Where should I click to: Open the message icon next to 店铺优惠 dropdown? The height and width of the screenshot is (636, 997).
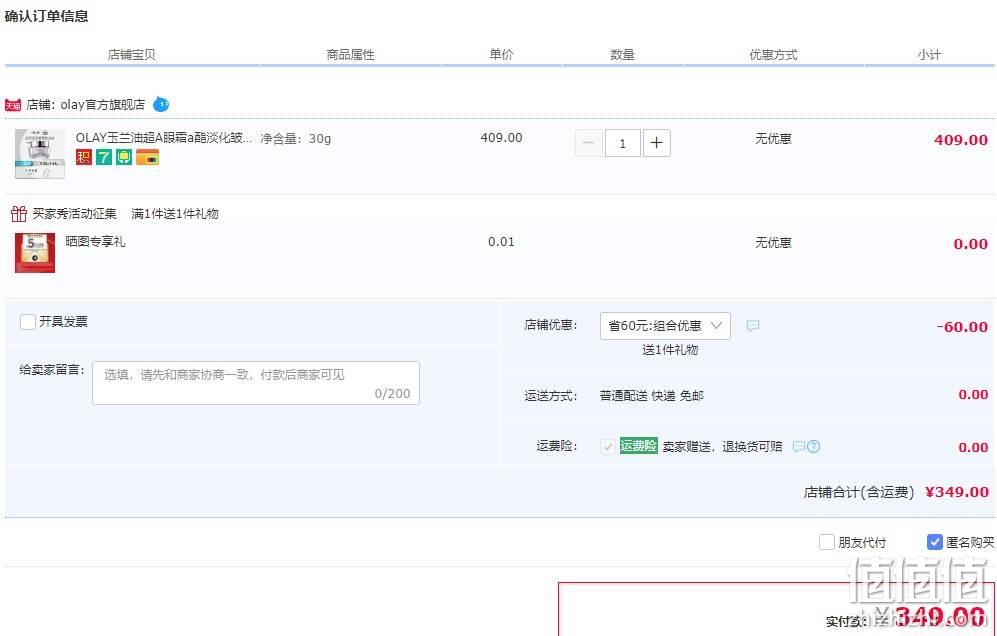pyautogui.click(x=753, y=326)
